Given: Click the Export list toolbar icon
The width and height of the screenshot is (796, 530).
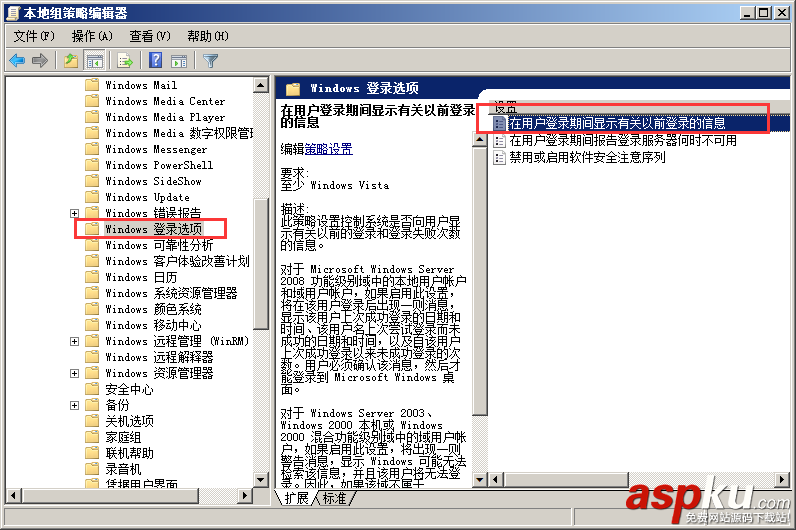Looking at the screenshot, I should (125, 61).
